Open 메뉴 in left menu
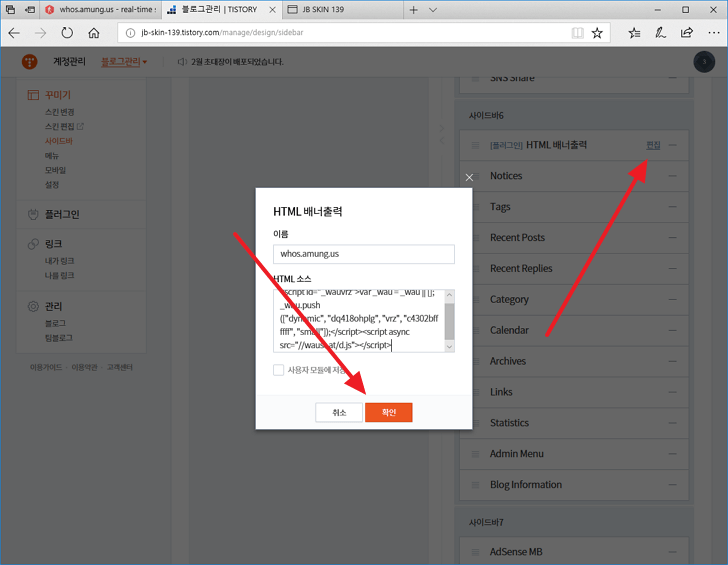 tap(52, 156)
